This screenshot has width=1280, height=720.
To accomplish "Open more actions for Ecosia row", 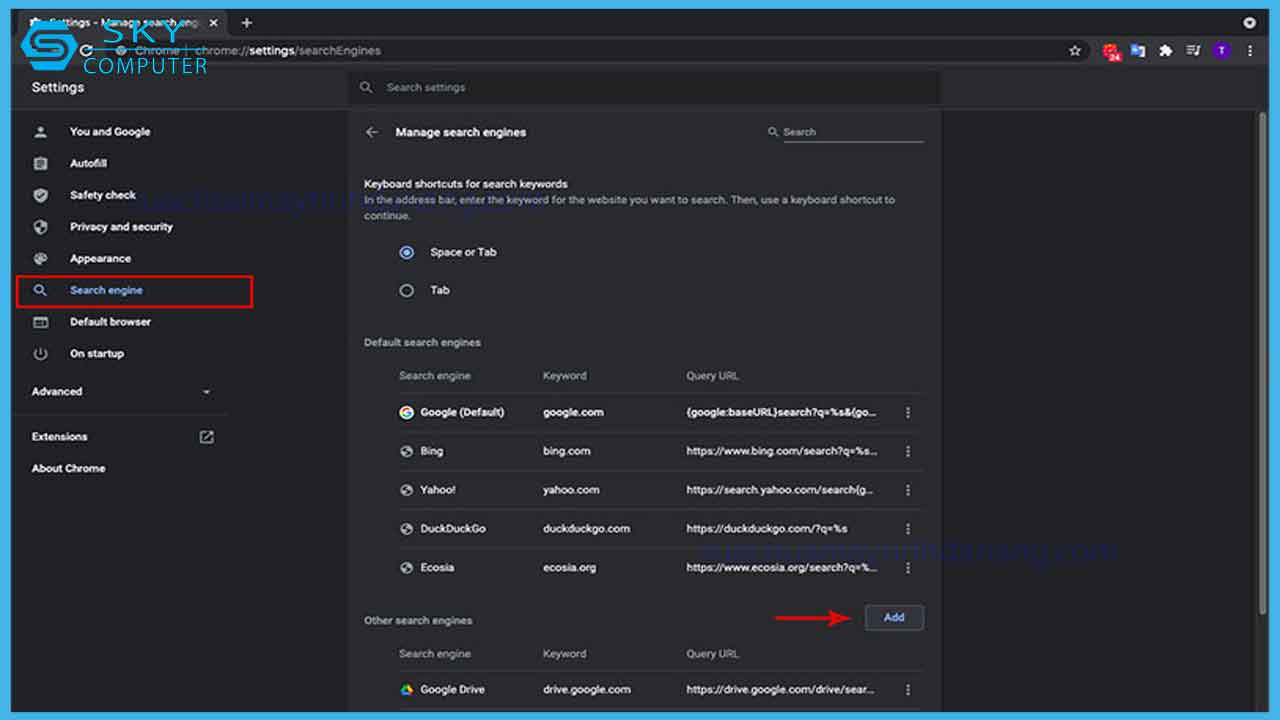I will pos(908,567).
